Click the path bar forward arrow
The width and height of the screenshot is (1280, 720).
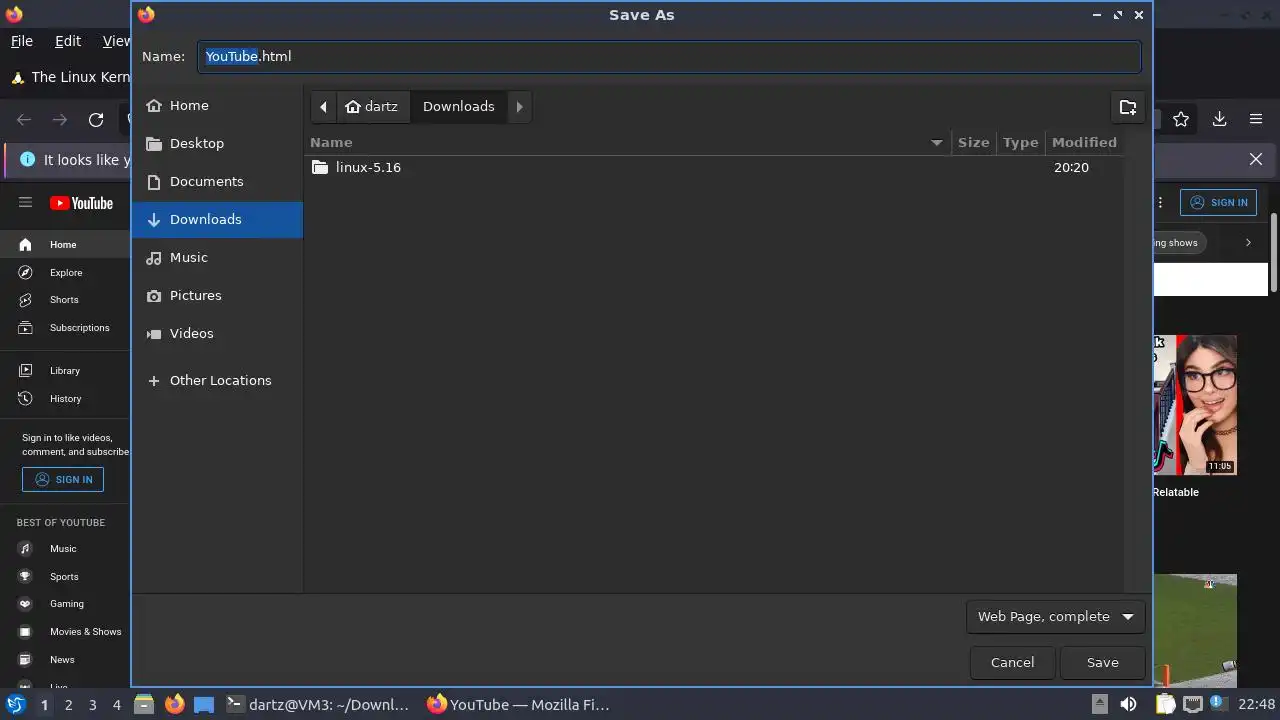tap(519, 107)
